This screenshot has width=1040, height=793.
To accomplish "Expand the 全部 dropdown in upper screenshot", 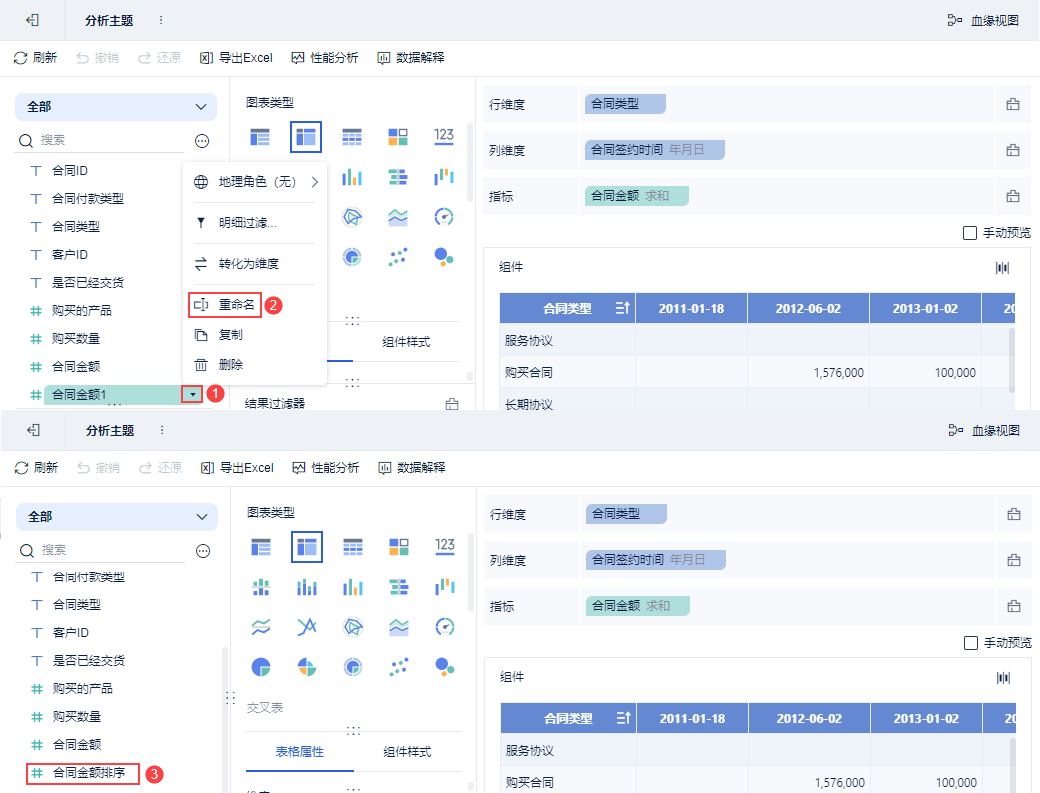I will click(116, 107).
